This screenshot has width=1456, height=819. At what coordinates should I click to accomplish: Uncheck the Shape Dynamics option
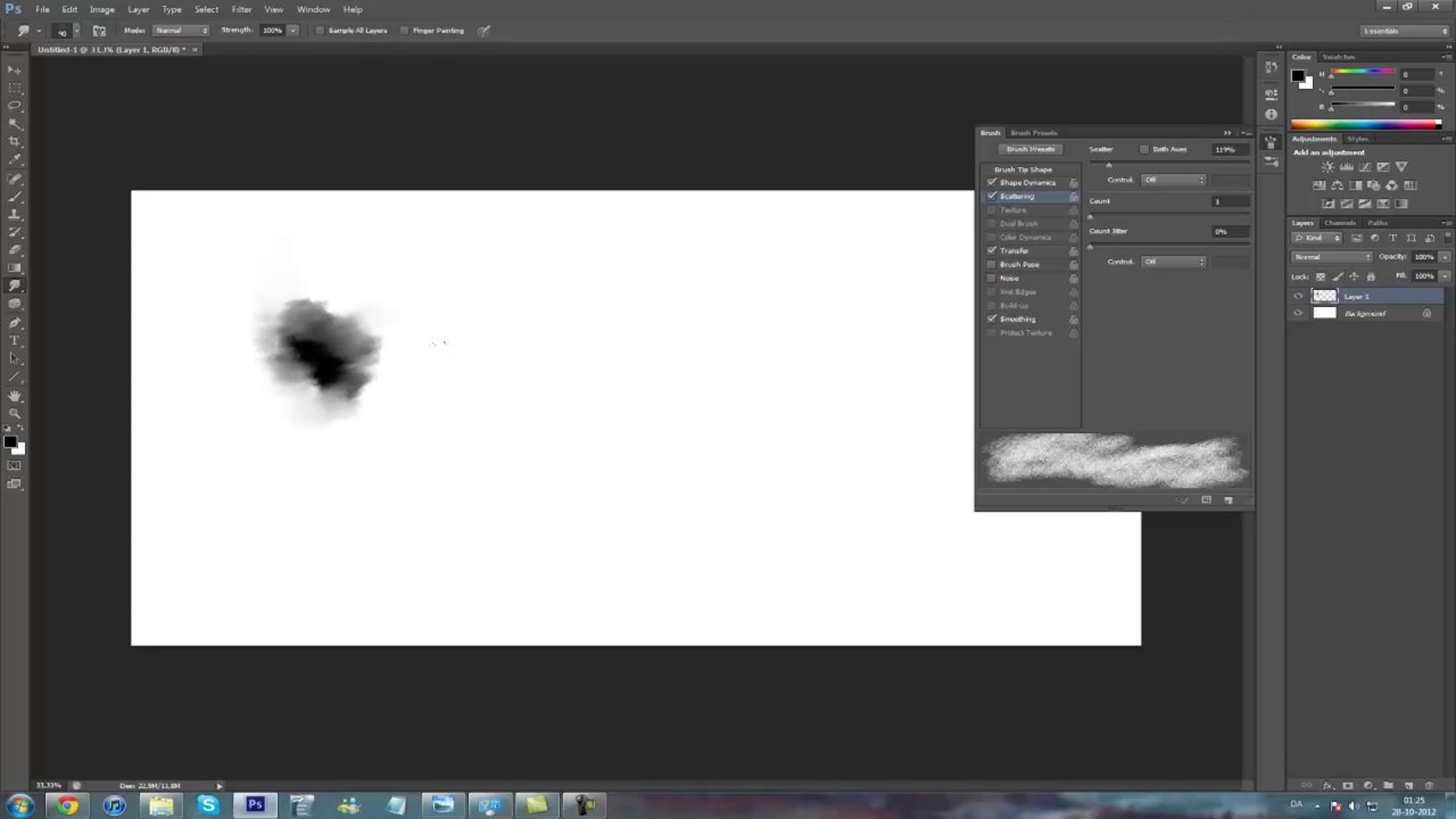pyautogui.click(x=991, y=183)
